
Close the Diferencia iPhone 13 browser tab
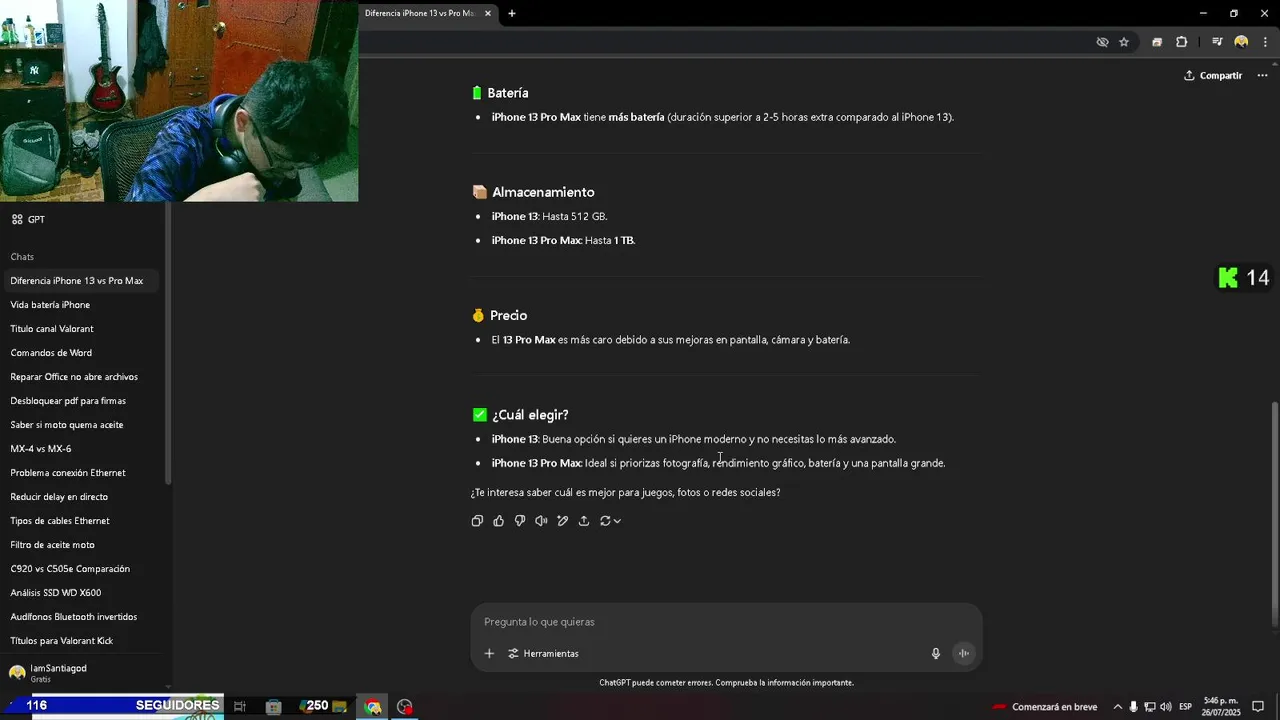tap(488, 13)
